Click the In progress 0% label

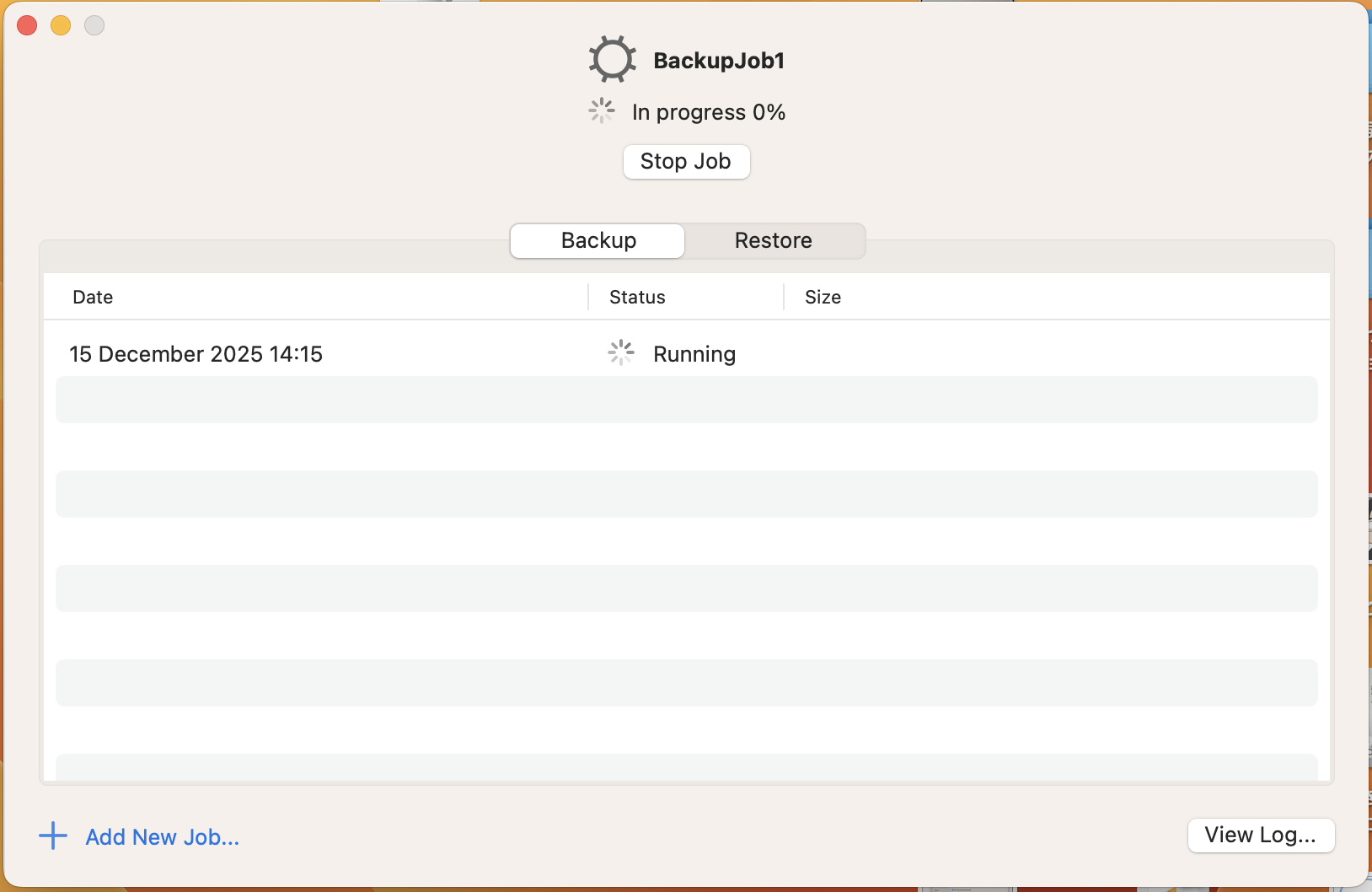[709, 112]
